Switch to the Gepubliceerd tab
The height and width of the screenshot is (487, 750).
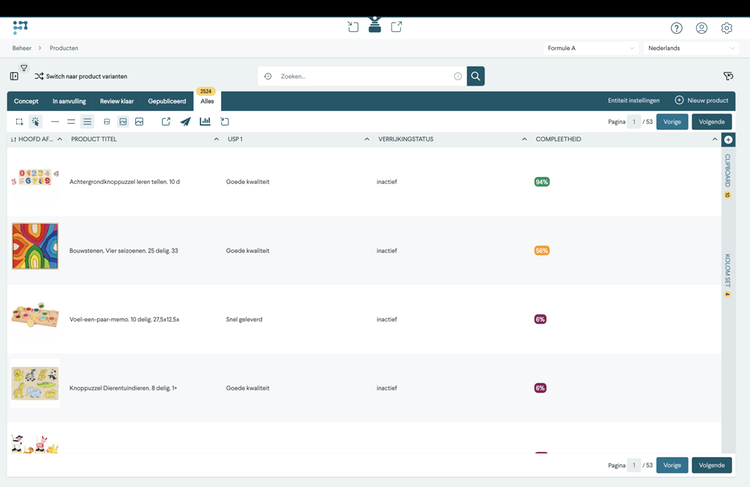pyautogui.click(x=167, y=101)
